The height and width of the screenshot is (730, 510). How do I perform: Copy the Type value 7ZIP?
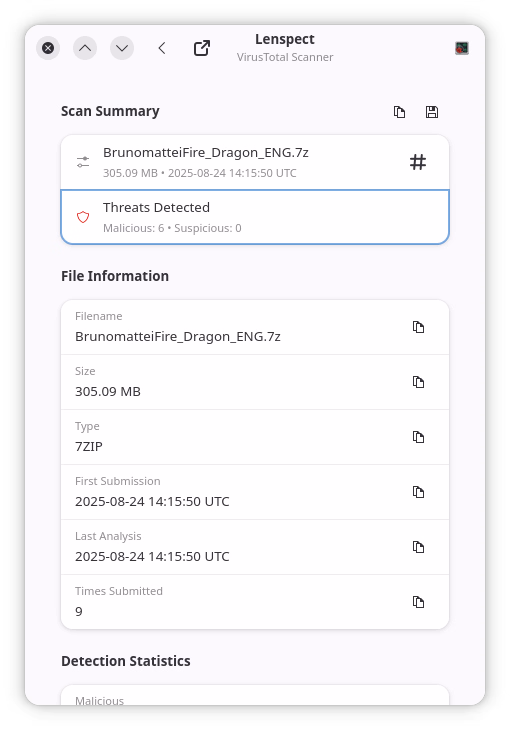pos(418,437)
